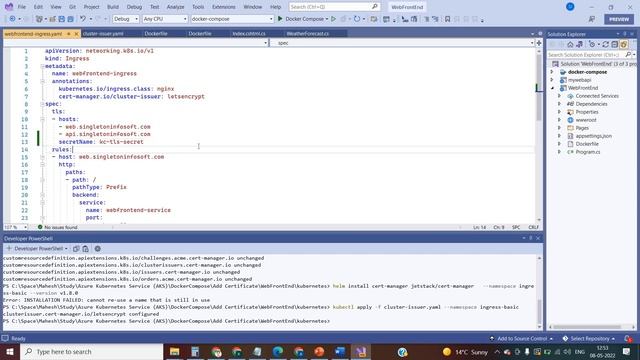
Task: Open the Build menu
Action: click(113, 7)
